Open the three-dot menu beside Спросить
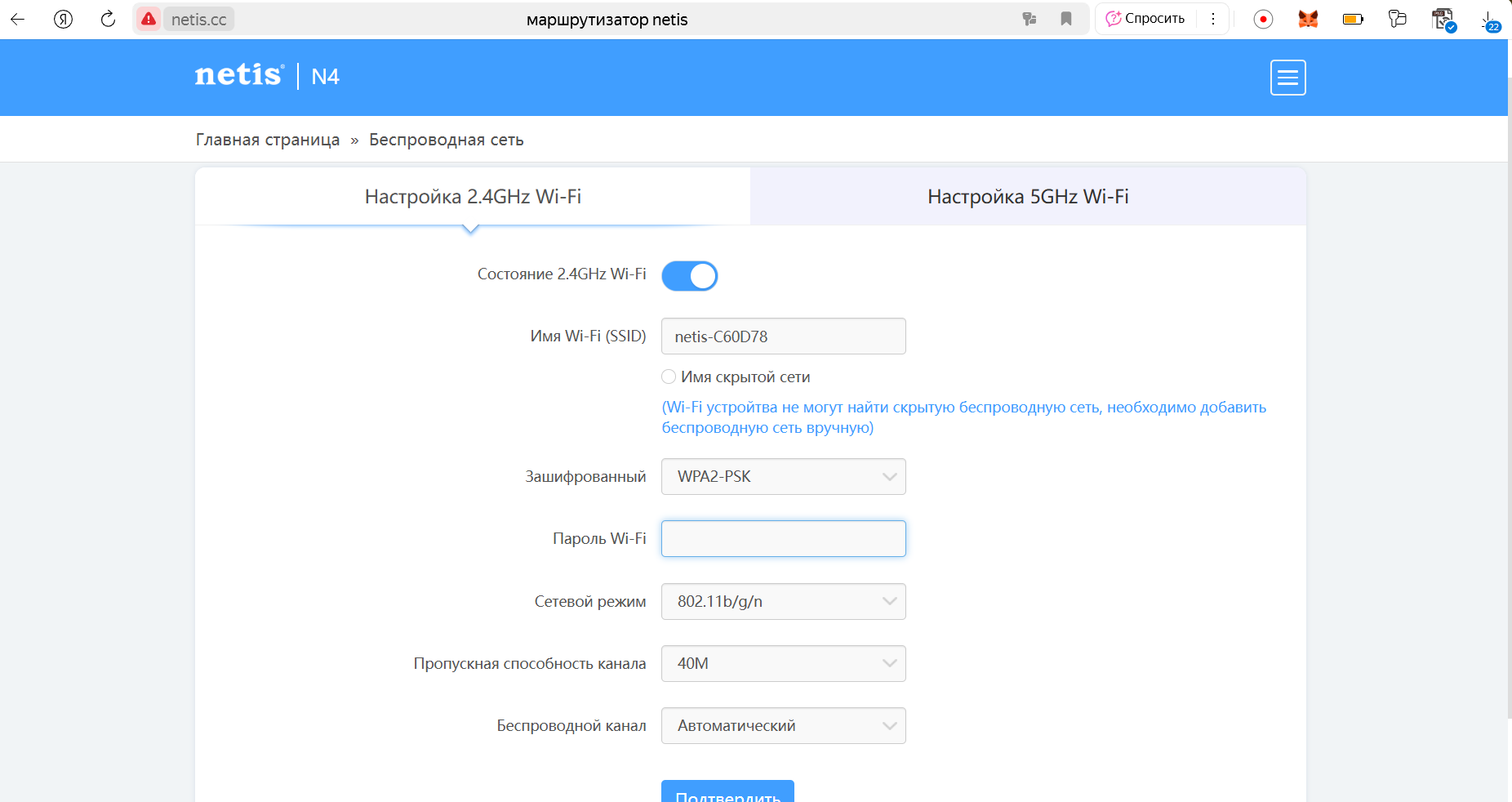The width and height of the screenshot is (1512, 802). click(1213, 19)
